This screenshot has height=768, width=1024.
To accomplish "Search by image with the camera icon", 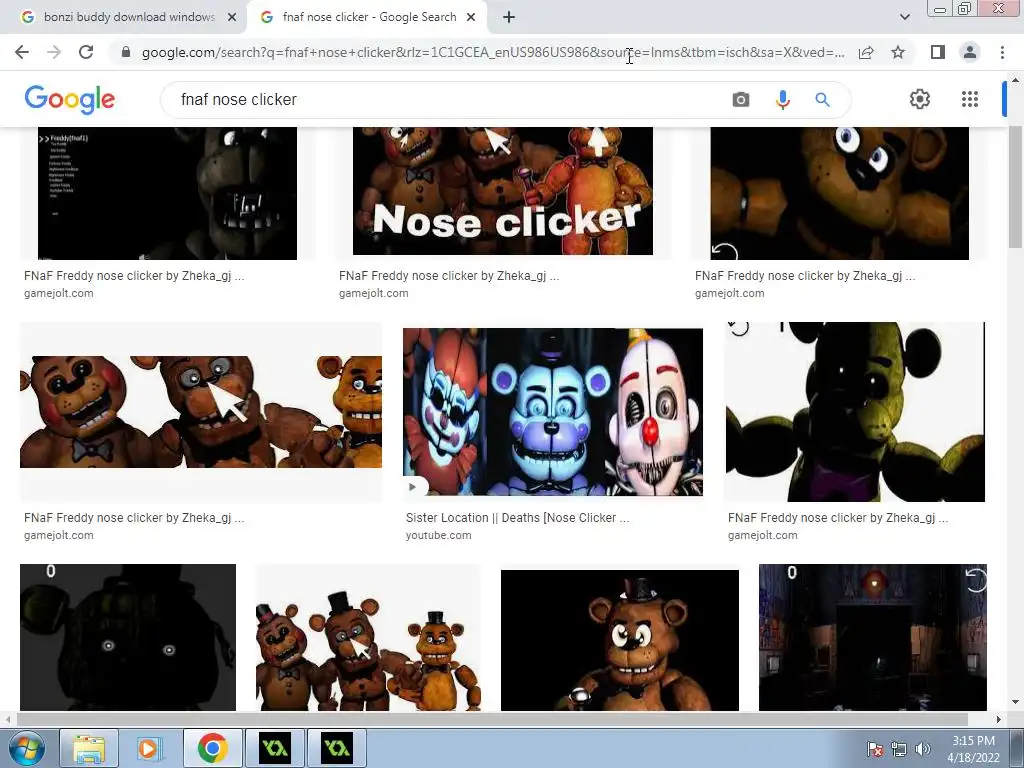I will point(741,99).
